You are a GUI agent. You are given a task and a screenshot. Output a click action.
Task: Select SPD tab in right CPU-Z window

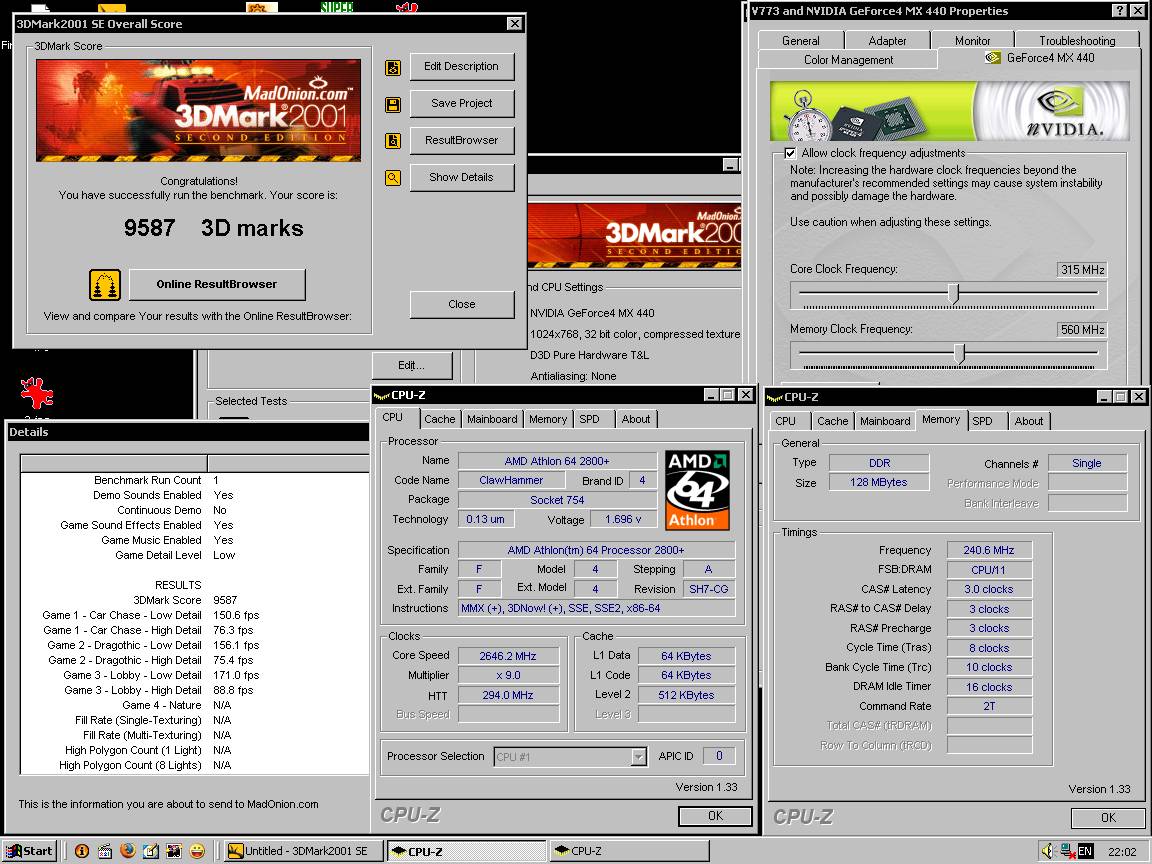(982, 421)
